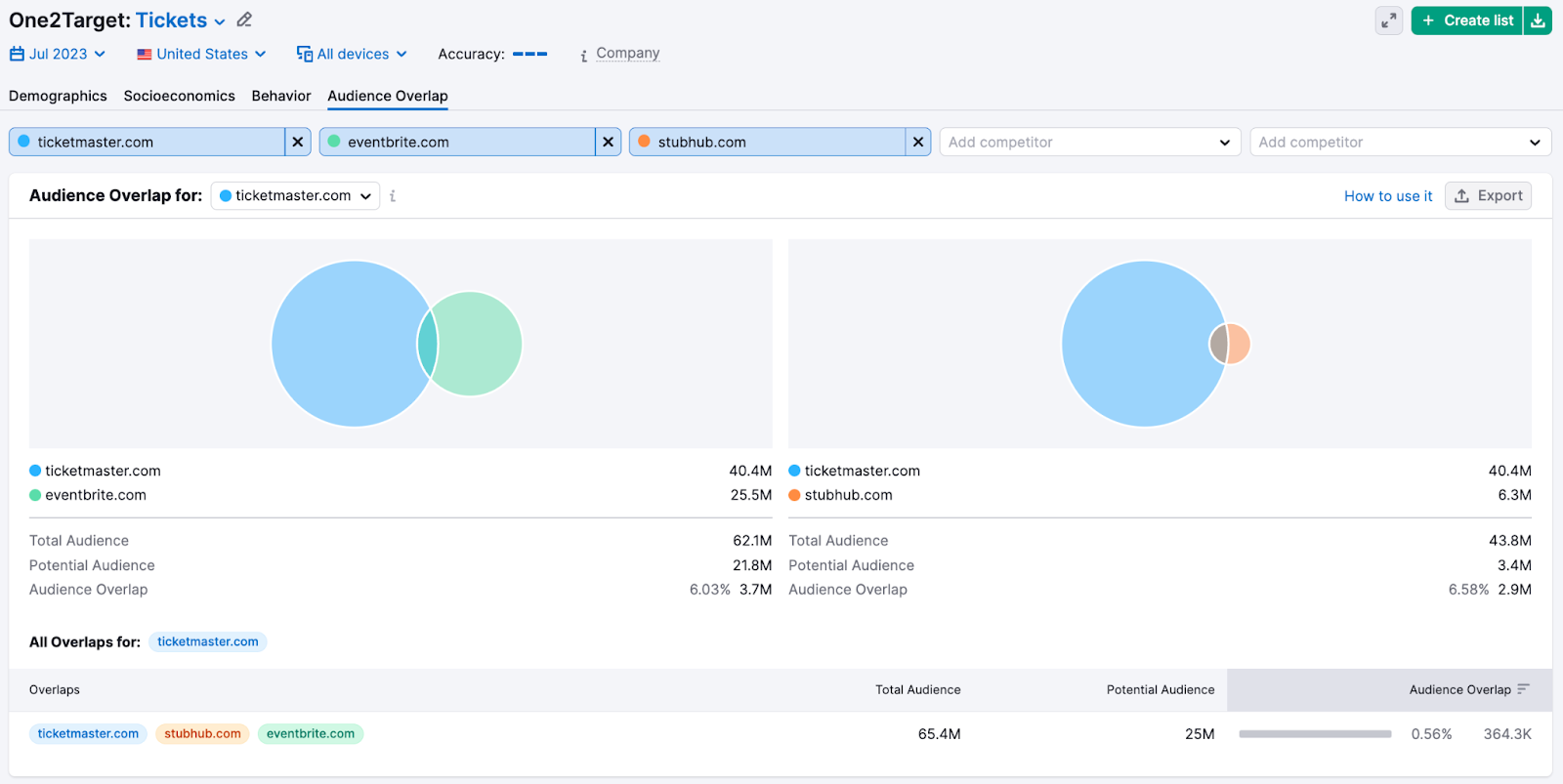Click the stubhub.com tag in the table row

point(202,733)
